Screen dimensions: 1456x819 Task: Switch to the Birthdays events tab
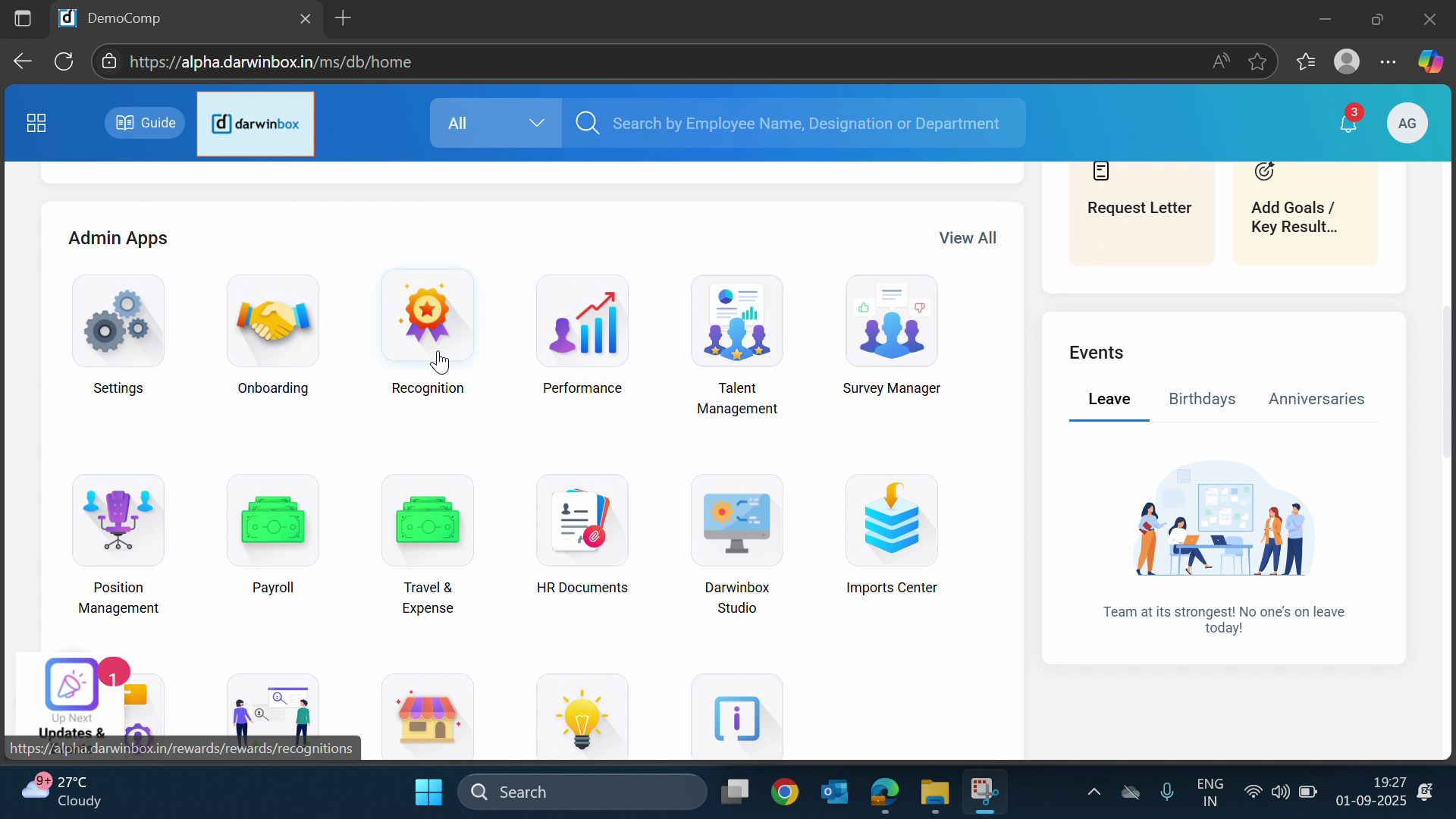point(1201,399)
